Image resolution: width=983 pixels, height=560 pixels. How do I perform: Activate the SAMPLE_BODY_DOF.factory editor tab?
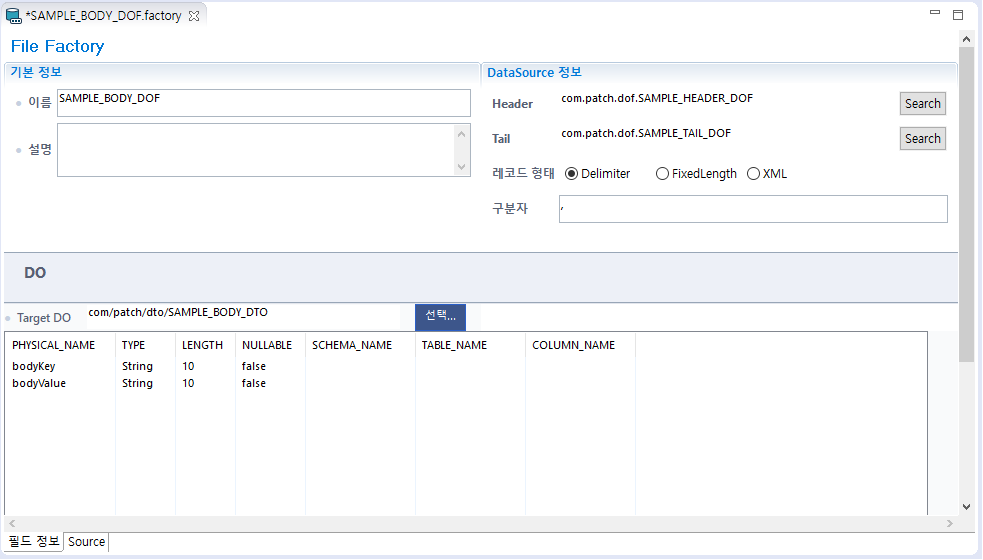point(103,16)
